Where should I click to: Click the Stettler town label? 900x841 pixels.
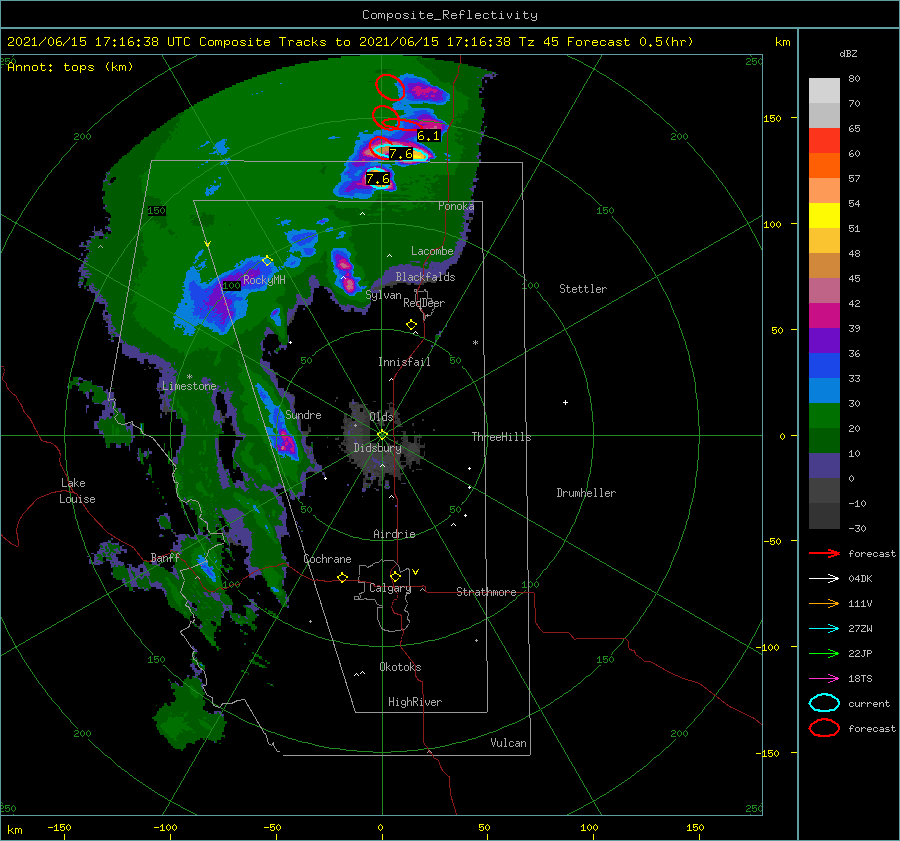(x=583, y=289)
